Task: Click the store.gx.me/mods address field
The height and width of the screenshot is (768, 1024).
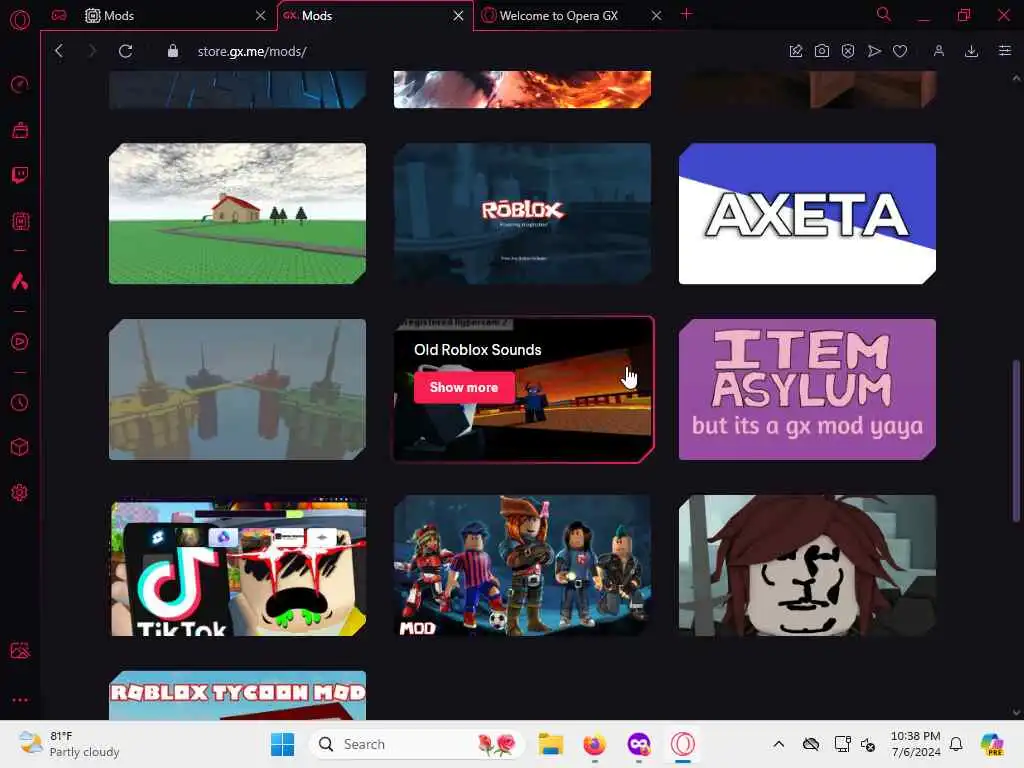Action: [252, 51]
